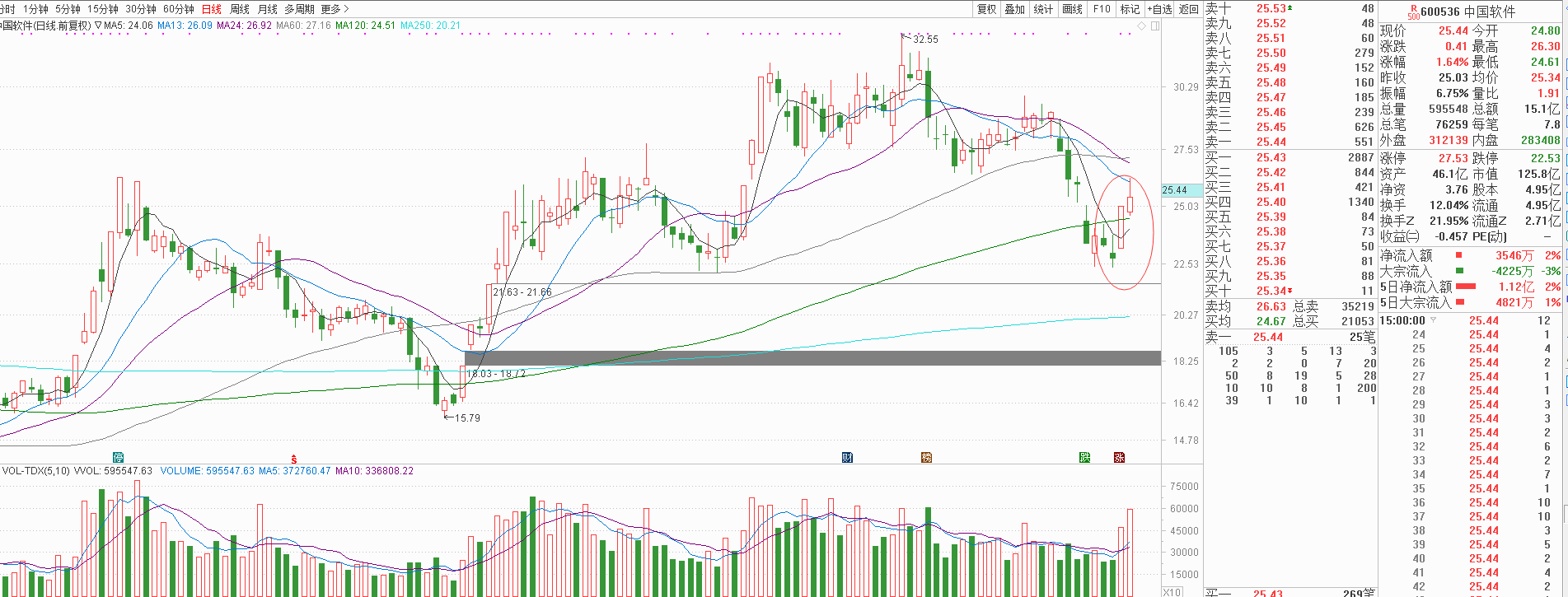This screenshot has width=1568, height=597.
Task: Click the 榜 ranking marker icon
Action: pyautogui.click(x=926, y=458)
